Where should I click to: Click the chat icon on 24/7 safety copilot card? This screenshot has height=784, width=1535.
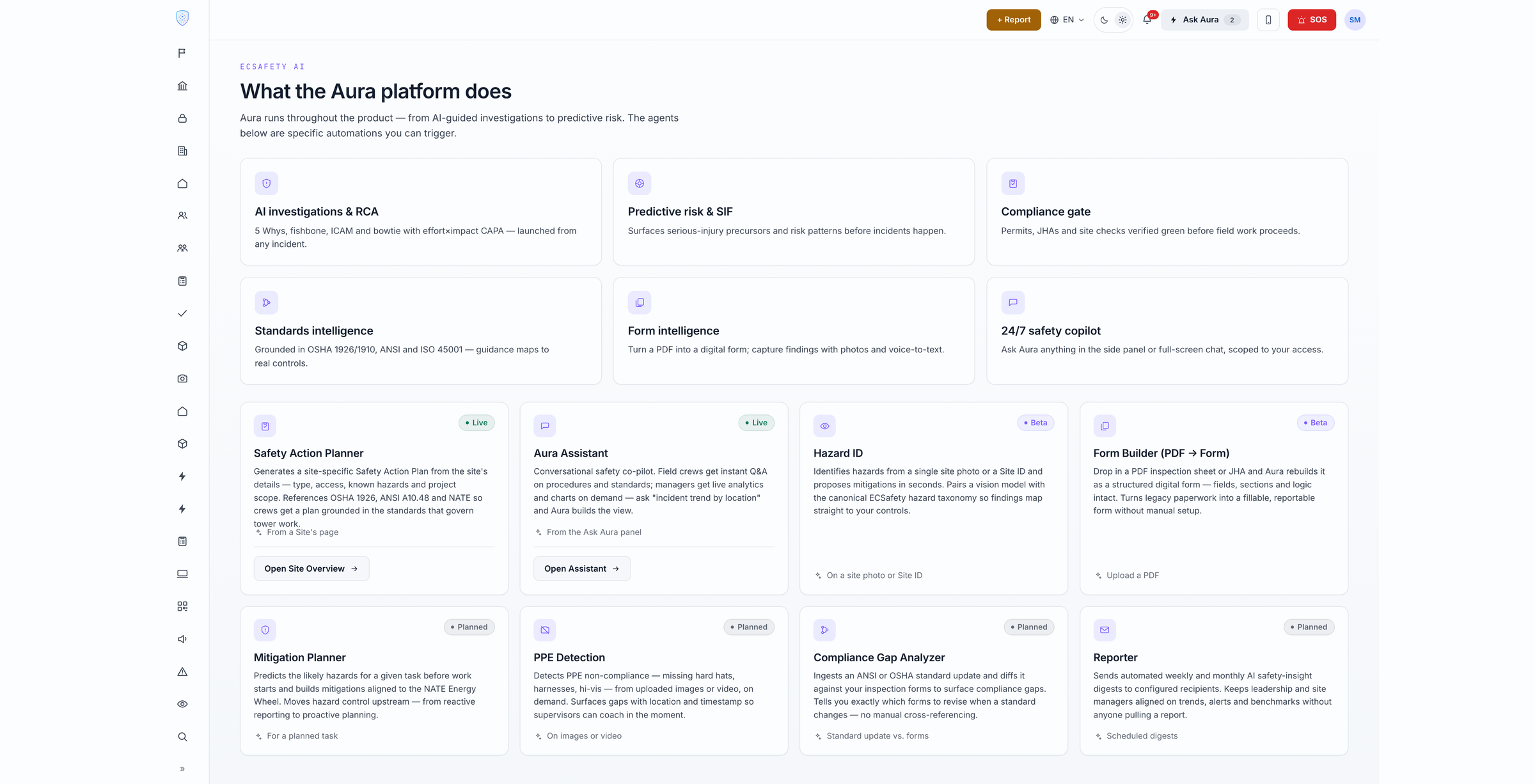[x=1013, y=302]
